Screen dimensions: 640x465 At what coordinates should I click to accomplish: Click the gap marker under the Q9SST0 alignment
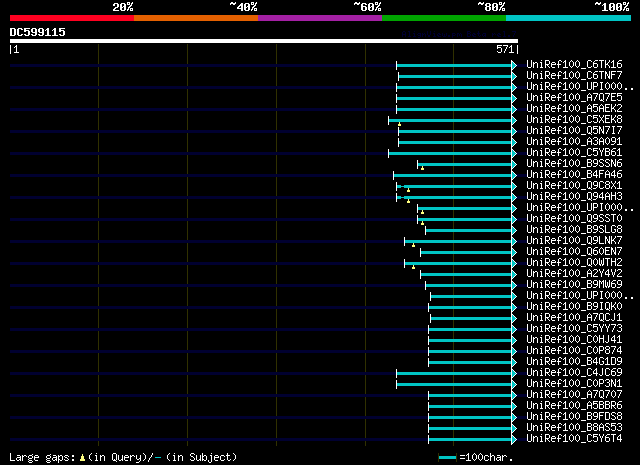click(x=422, y=223)
